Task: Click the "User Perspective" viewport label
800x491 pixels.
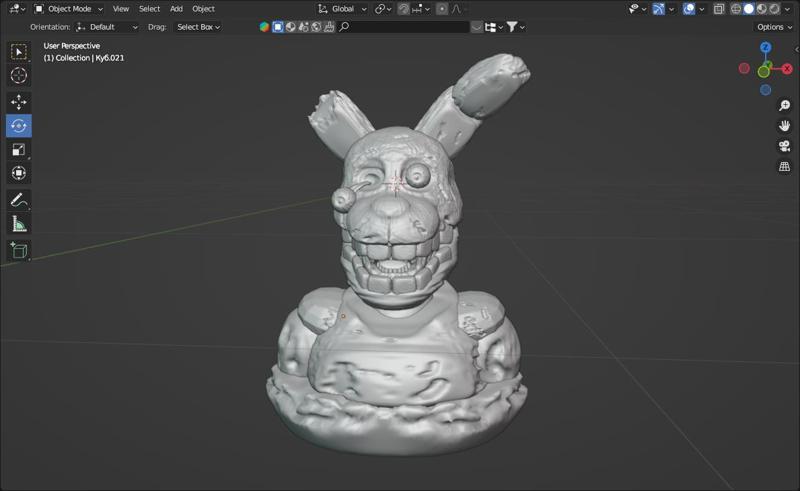Action: pyautogui.click(x=71, y=46)
